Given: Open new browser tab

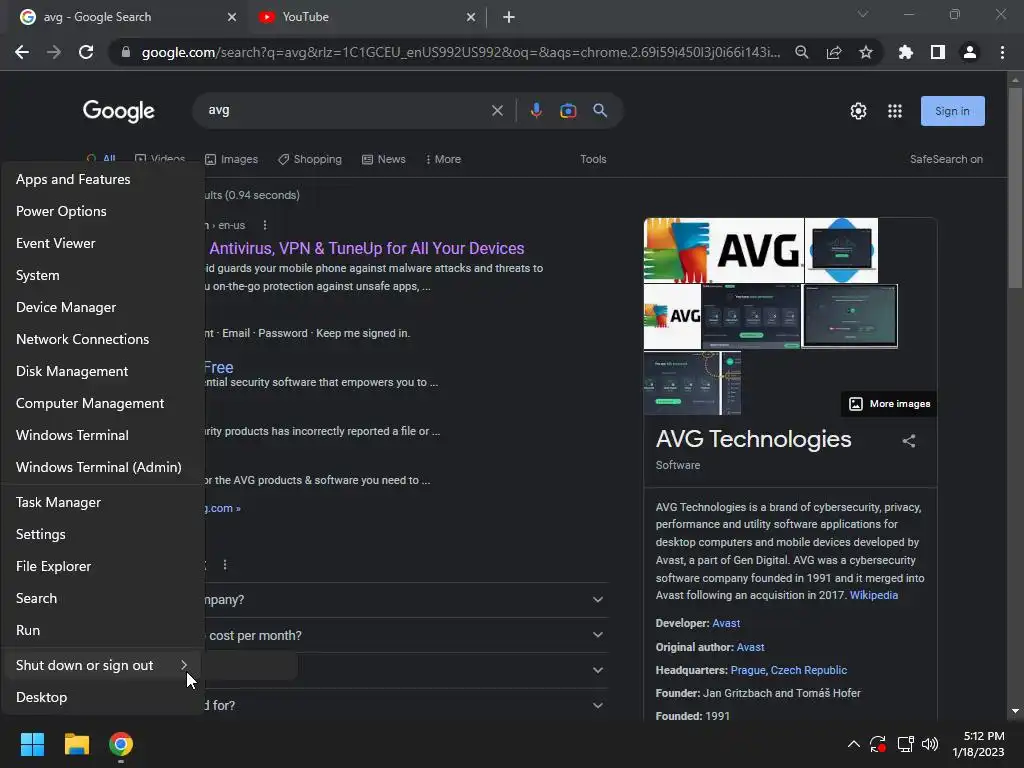Looking at the screenshot, I should point(509,17).
